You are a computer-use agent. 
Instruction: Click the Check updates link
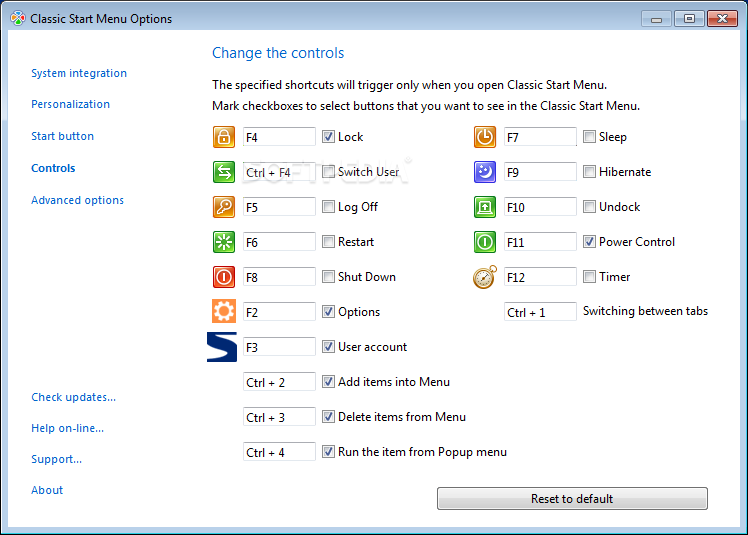pos(73,397)
